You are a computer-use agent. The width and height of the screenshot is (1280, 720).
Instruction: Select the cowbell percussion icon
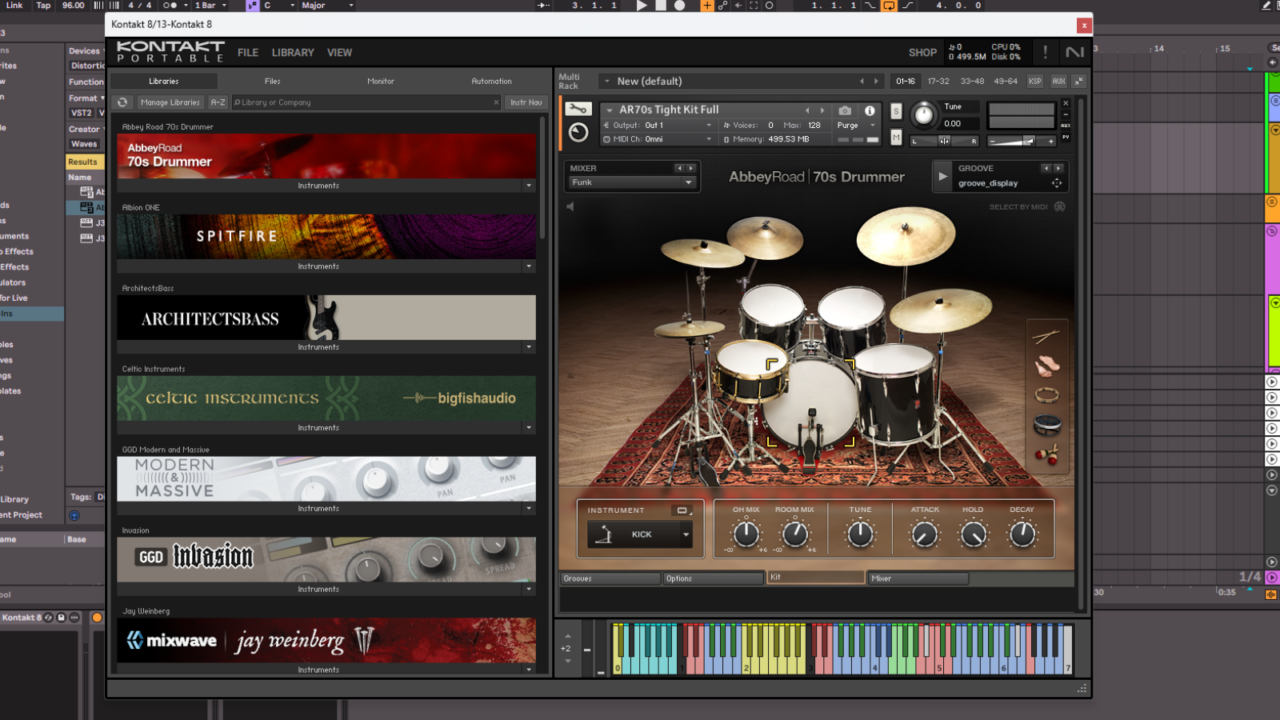tap(1047, 426)
